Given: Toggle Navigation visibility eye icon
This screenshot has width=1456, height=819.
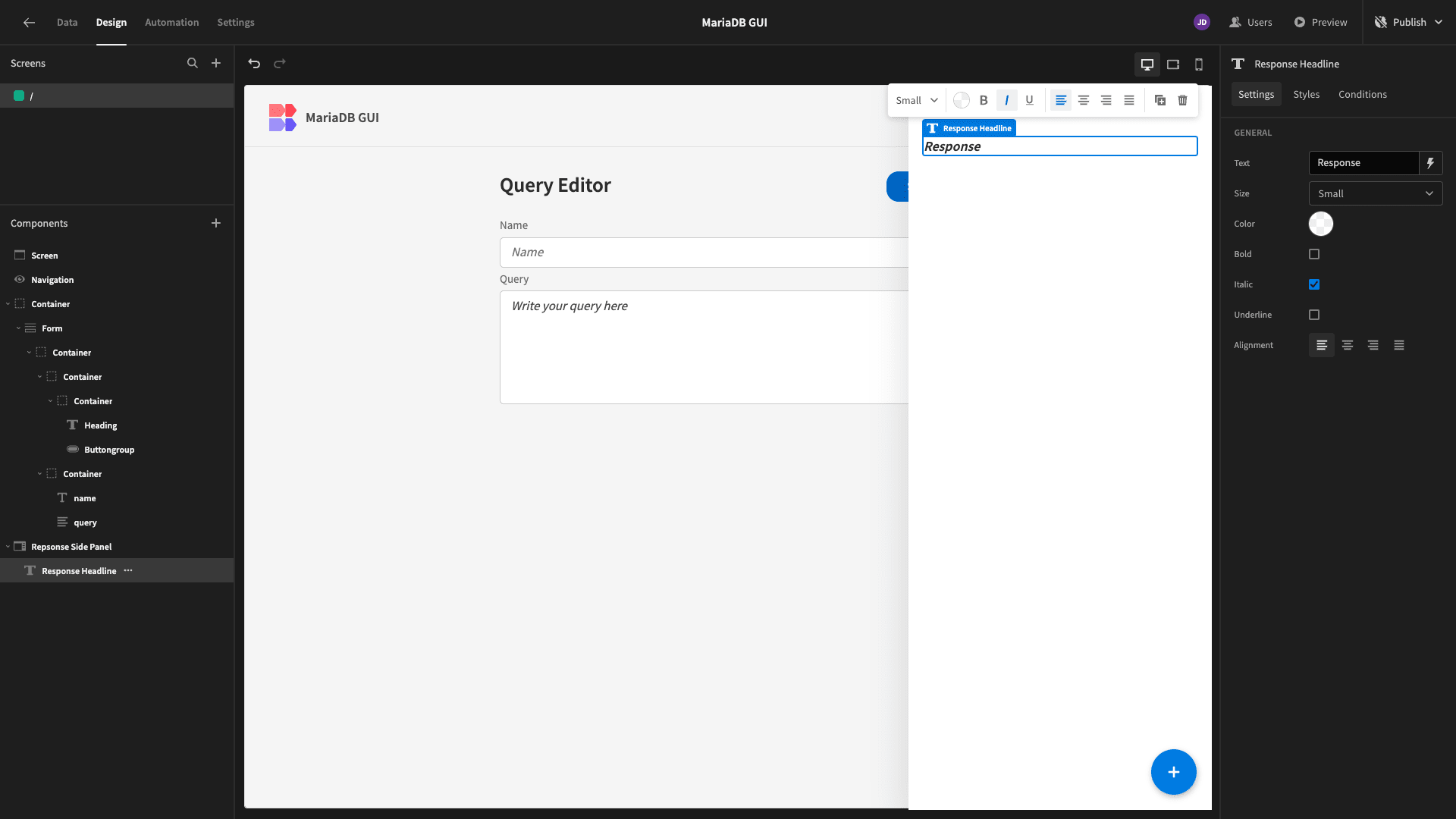Looking at the screenshot, I should [20, 280].
